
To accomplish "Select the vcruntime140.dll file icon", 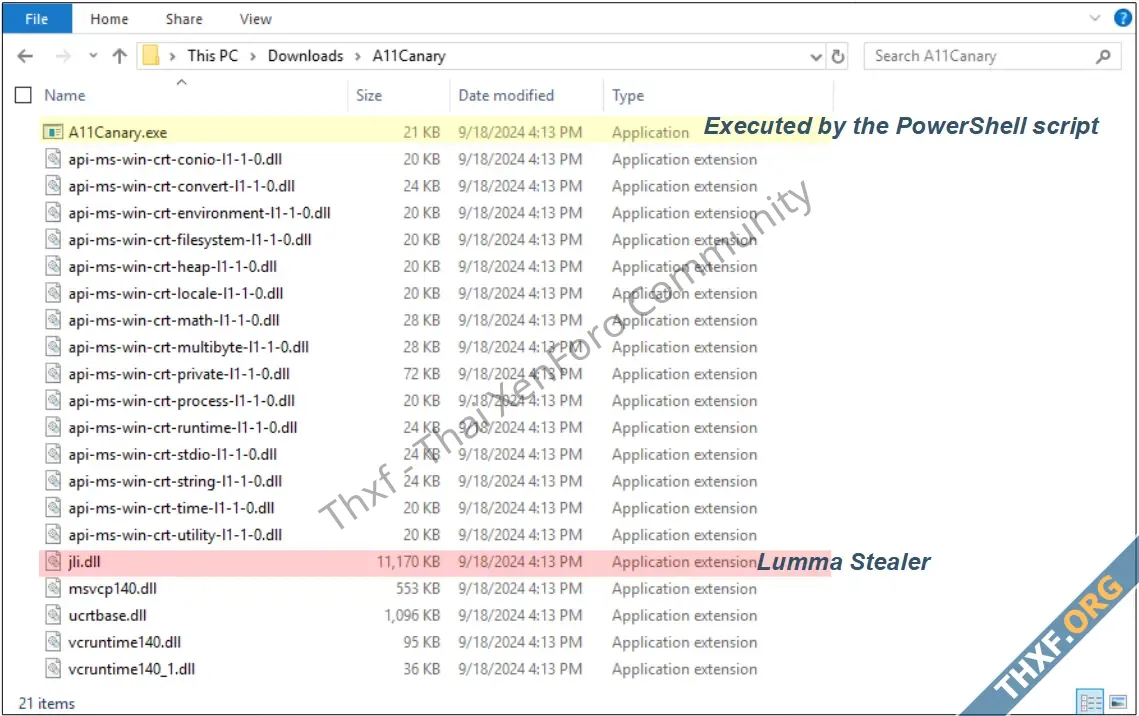I will pos(53,643).
